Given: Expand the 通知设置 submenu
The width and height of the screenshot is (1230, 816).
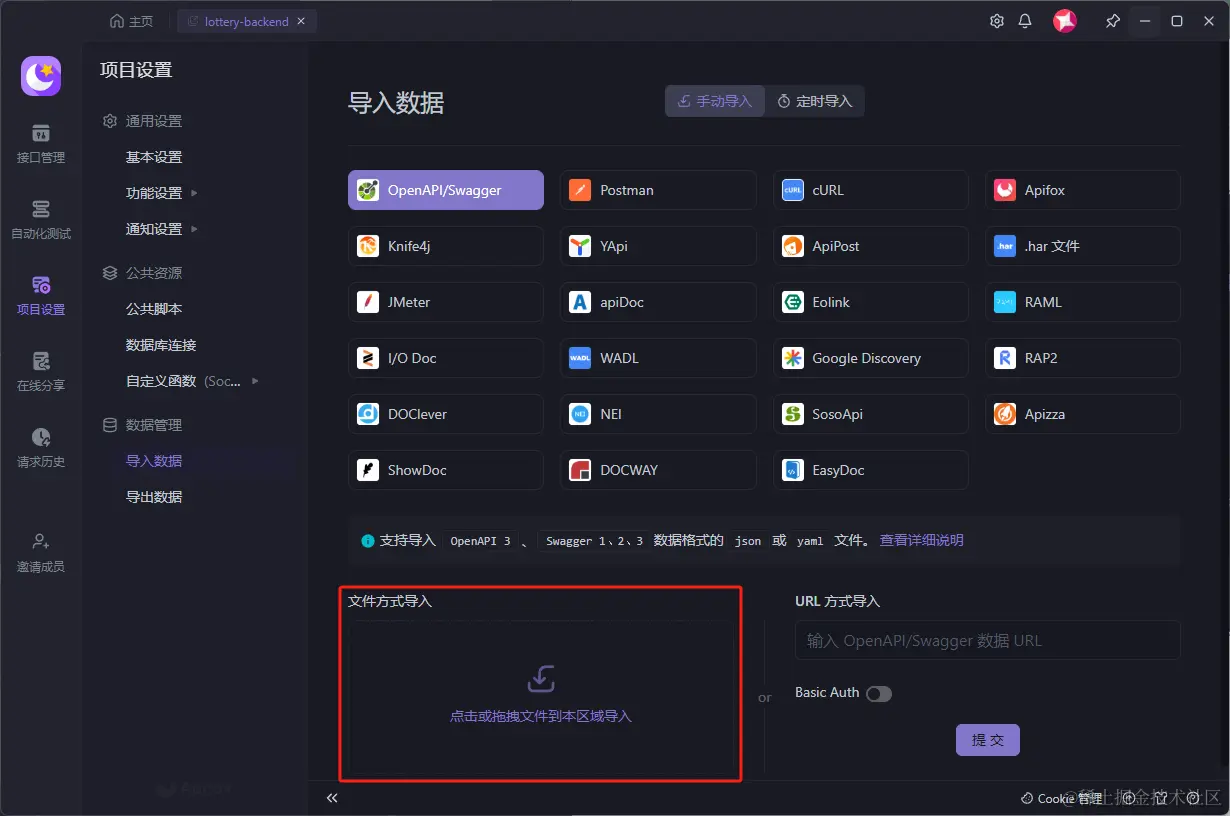Looking at the screenshot, I should click(194, 229).
